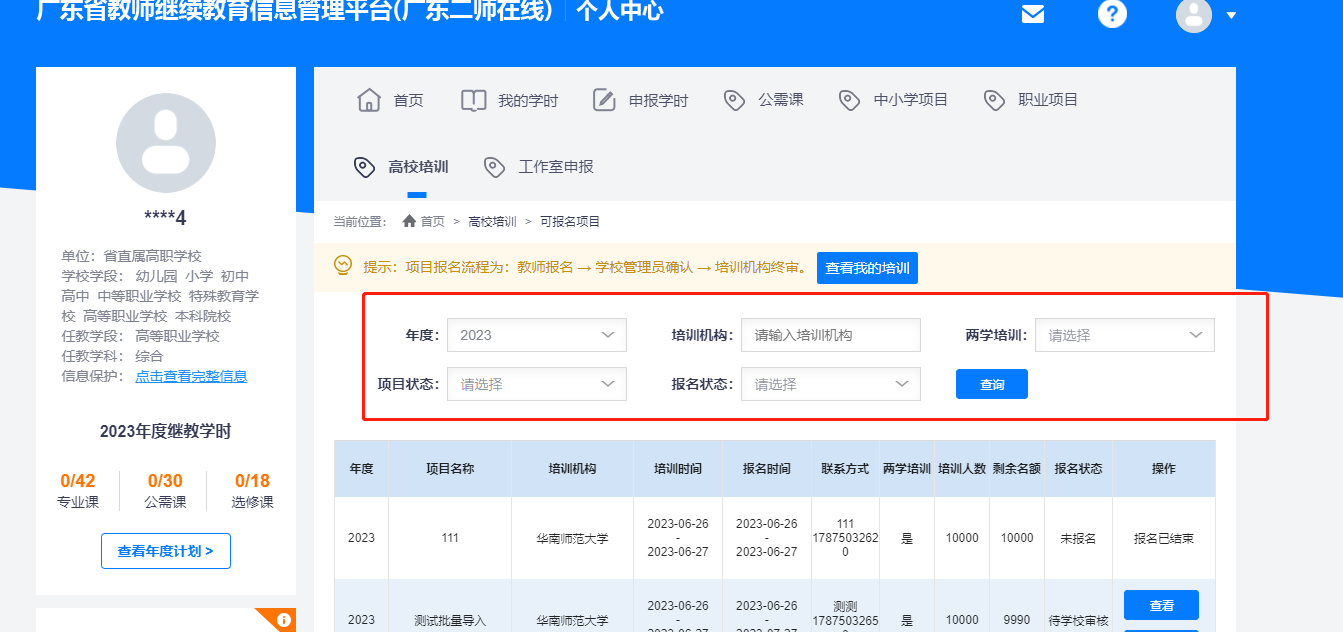Open the 职业项目 tab
This screenshot has width=1343, height=632.
(x=1047, y=100)
